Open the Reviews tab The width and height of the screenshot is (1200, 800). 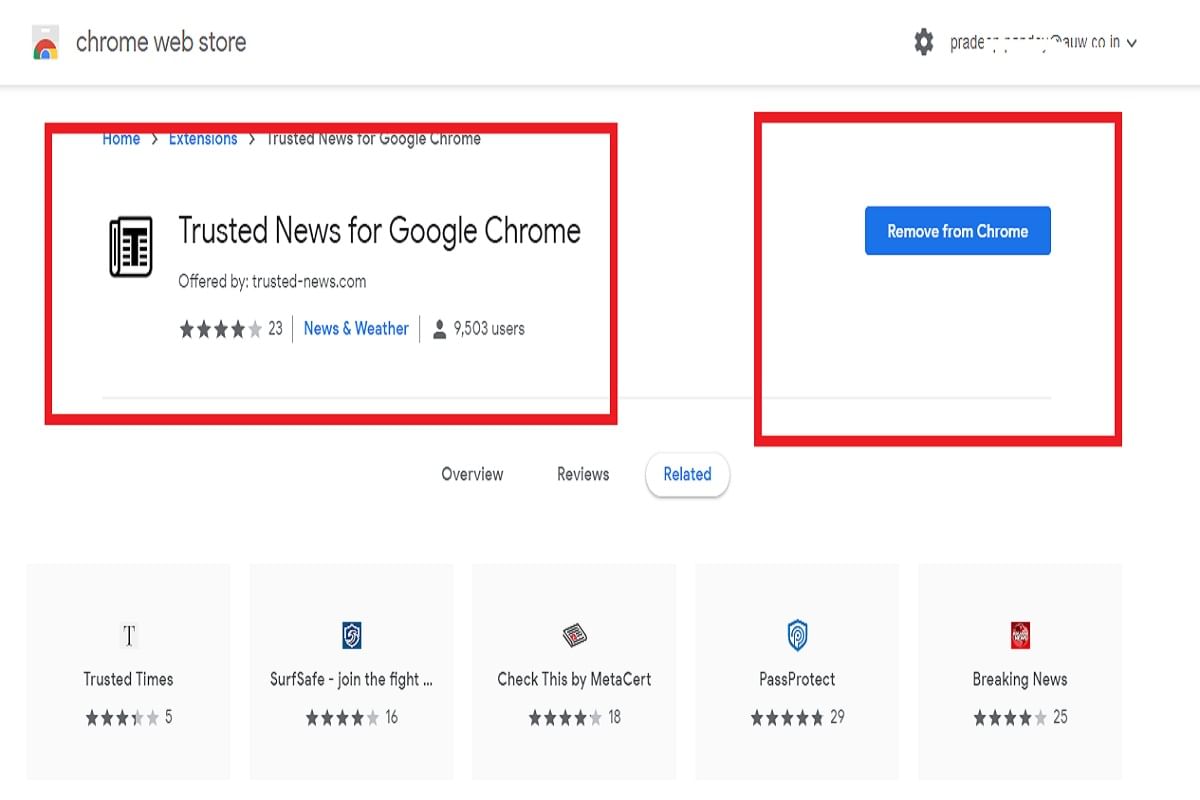pyautogui.click(x=582, y=475)
